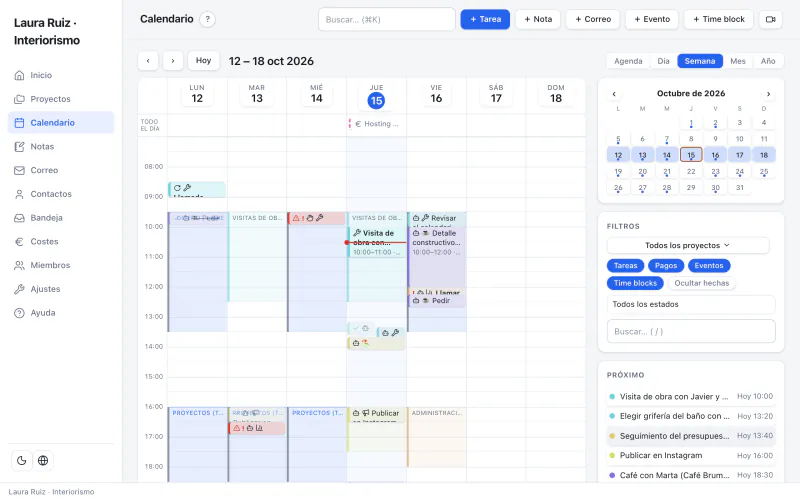Toggle the Tareas filter chip

point(626,265)
